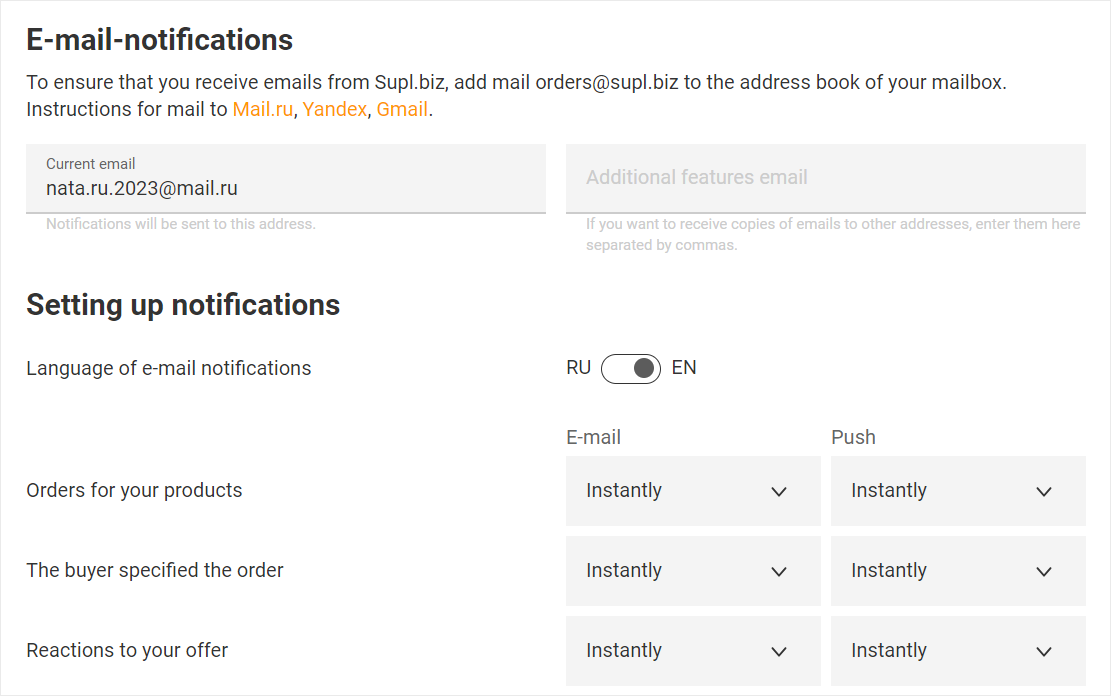Open Push dropdown for Orders for your products
This screenshot has width=1111, height=696.
click(957, 491)
